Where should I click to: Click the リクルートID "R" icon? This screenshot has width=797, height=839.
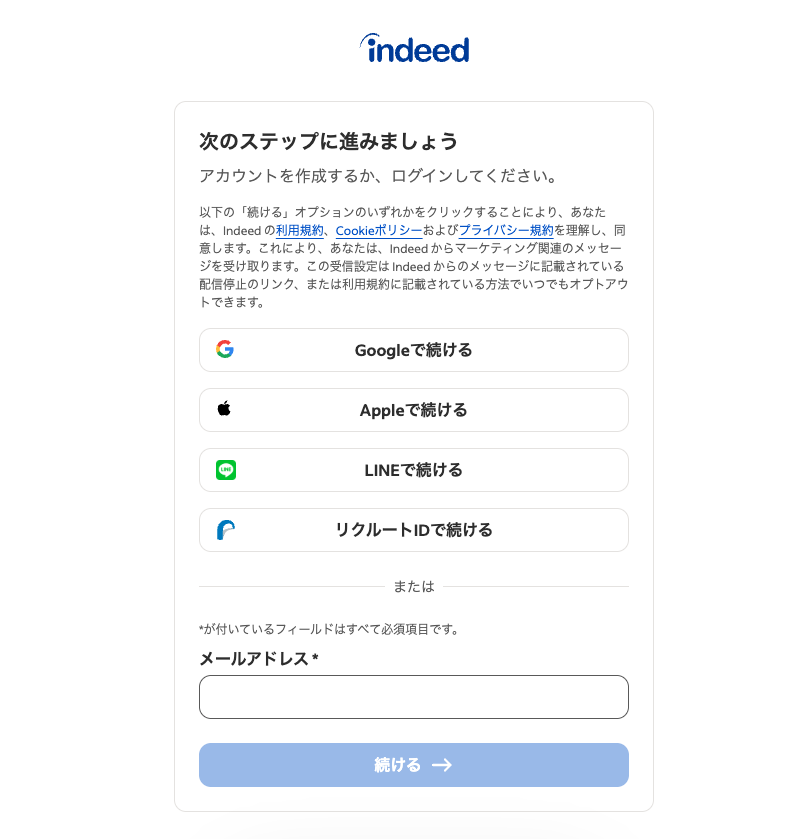coord(226,529)
